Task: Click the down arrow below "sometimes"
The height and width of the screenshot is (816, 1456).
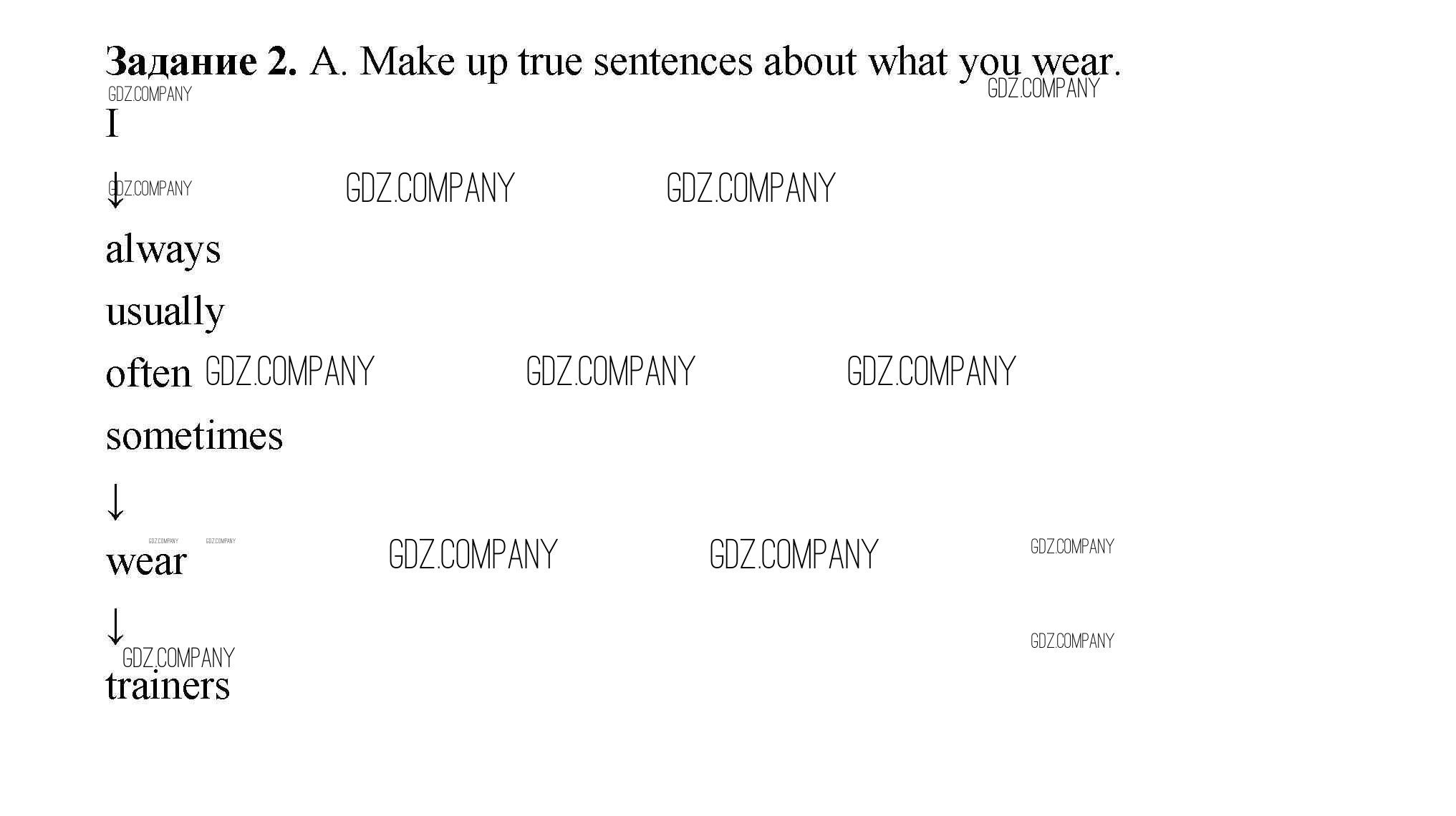Action: click(x=115, y=501)
